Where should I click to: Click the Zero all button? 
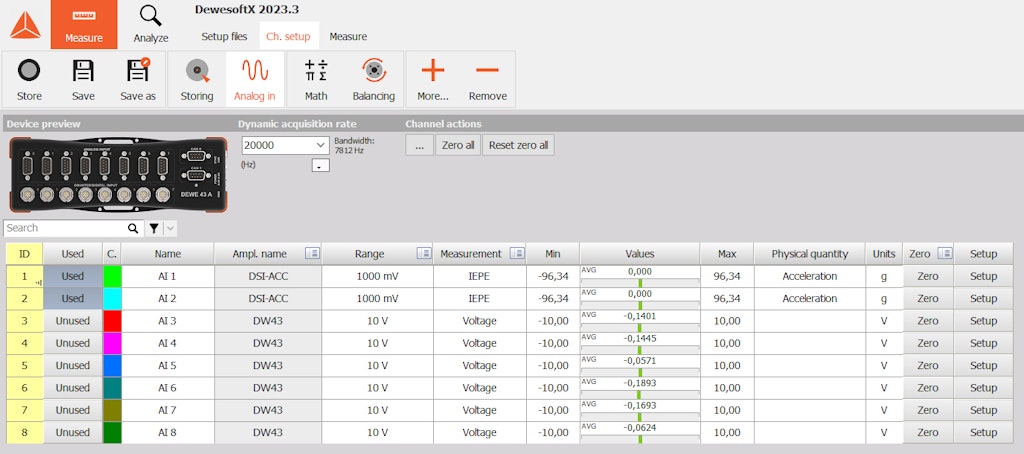[x=458, y=145]
